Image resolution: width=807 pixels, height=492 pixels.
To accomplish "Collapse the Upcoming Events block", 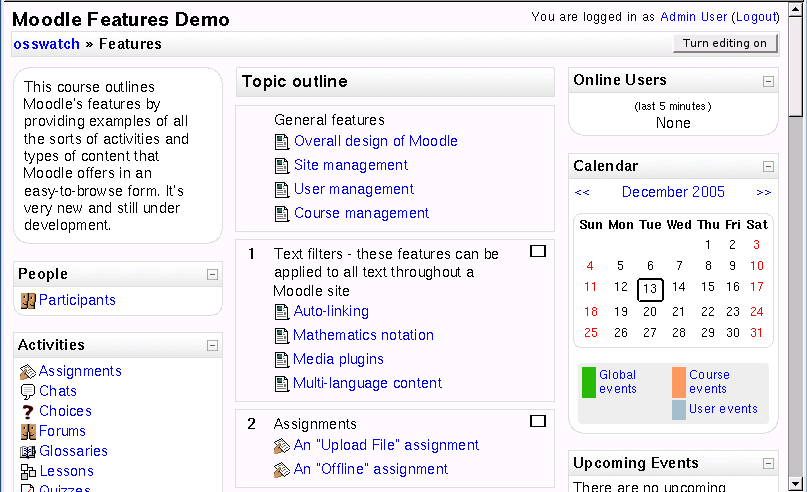I will coord(768,464).
